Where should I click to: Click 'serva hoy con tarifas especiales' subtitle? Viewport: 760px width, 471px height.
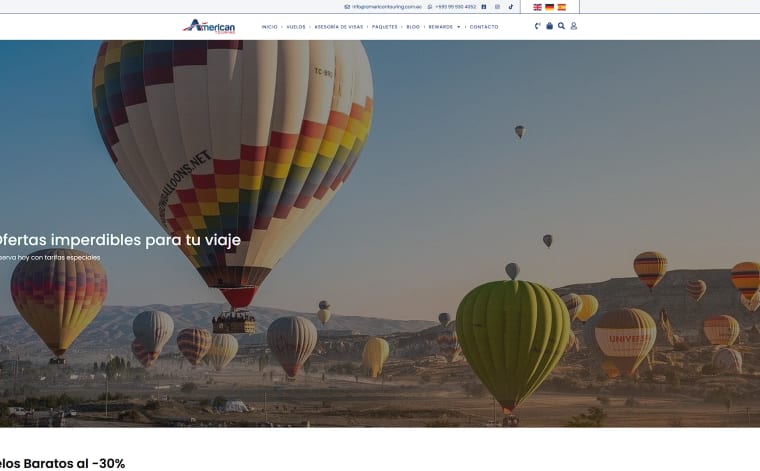(x=50, y=257)
